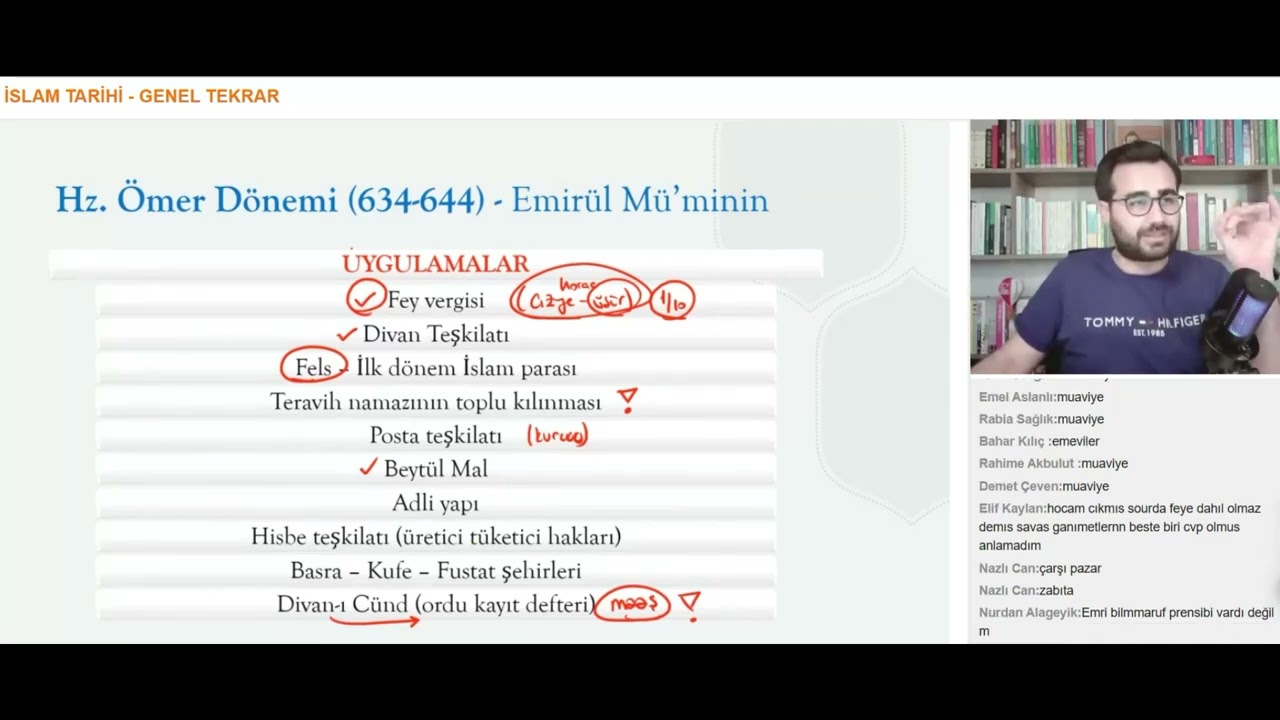The height and width of the screenshot is (720, 1280).
Task: Click the İSLAM TARİHİ - GENEL TEKRAR header
Action: click(141, 96)
